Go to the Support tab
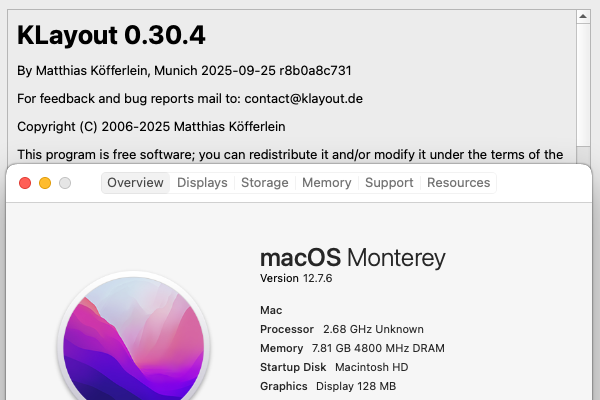Image resolution: width=600 pixels, height=400 pixels. pos(389,183)
